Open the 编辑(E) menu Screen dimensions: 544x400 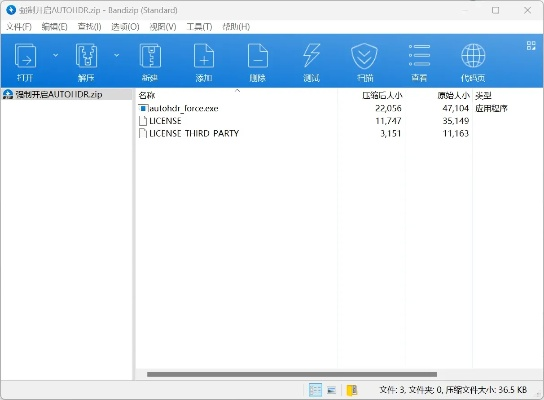tap(54, 27)
